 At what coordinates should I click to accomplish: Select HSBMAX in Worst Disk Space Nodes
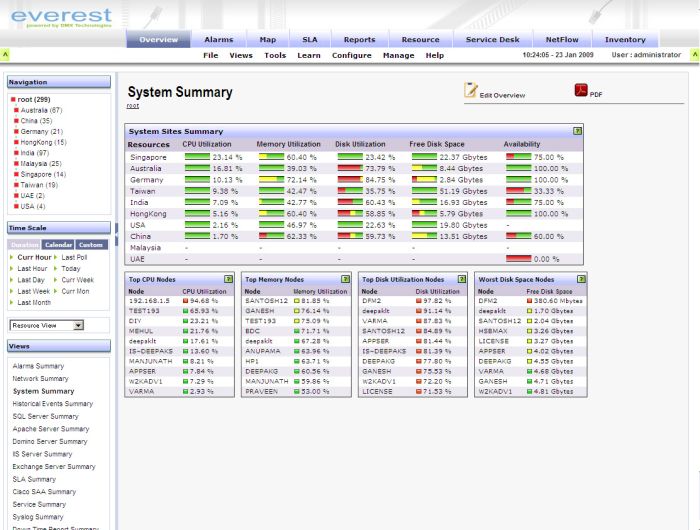[x=493, y=331]
